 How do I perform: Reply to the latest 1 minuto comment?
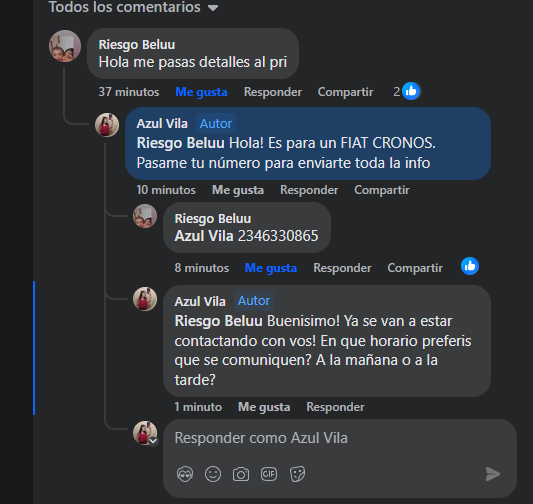click(336, 407)
